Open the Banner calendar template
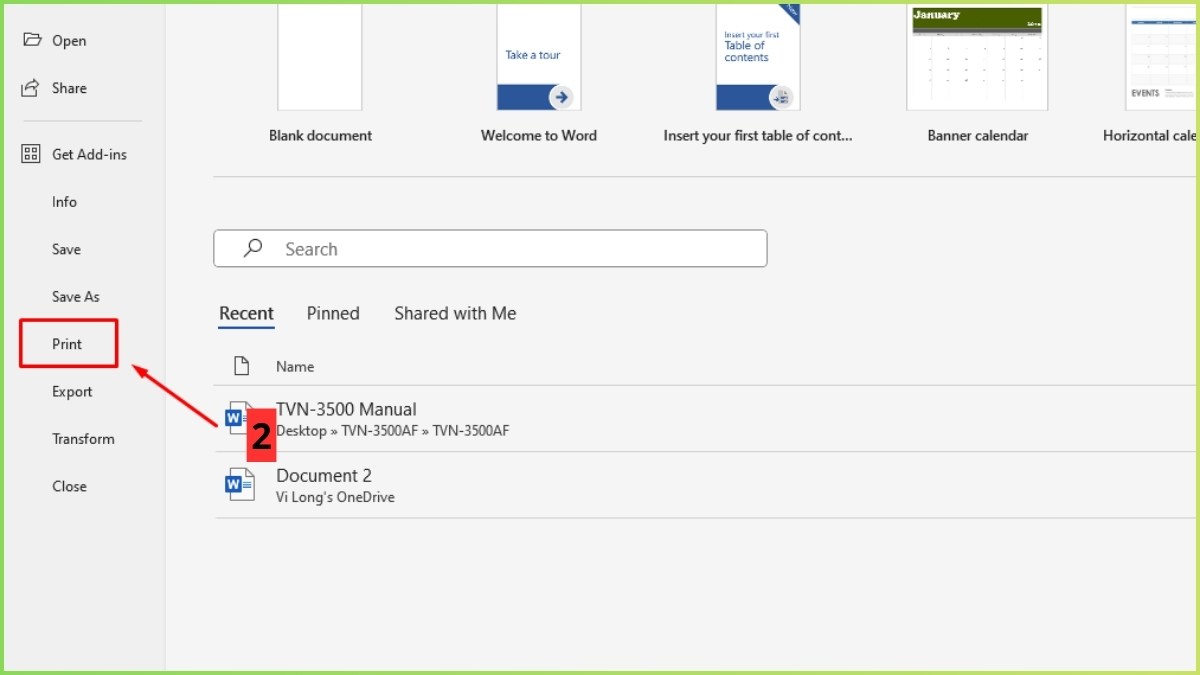The image size is (1200, 675). (977, 60)
